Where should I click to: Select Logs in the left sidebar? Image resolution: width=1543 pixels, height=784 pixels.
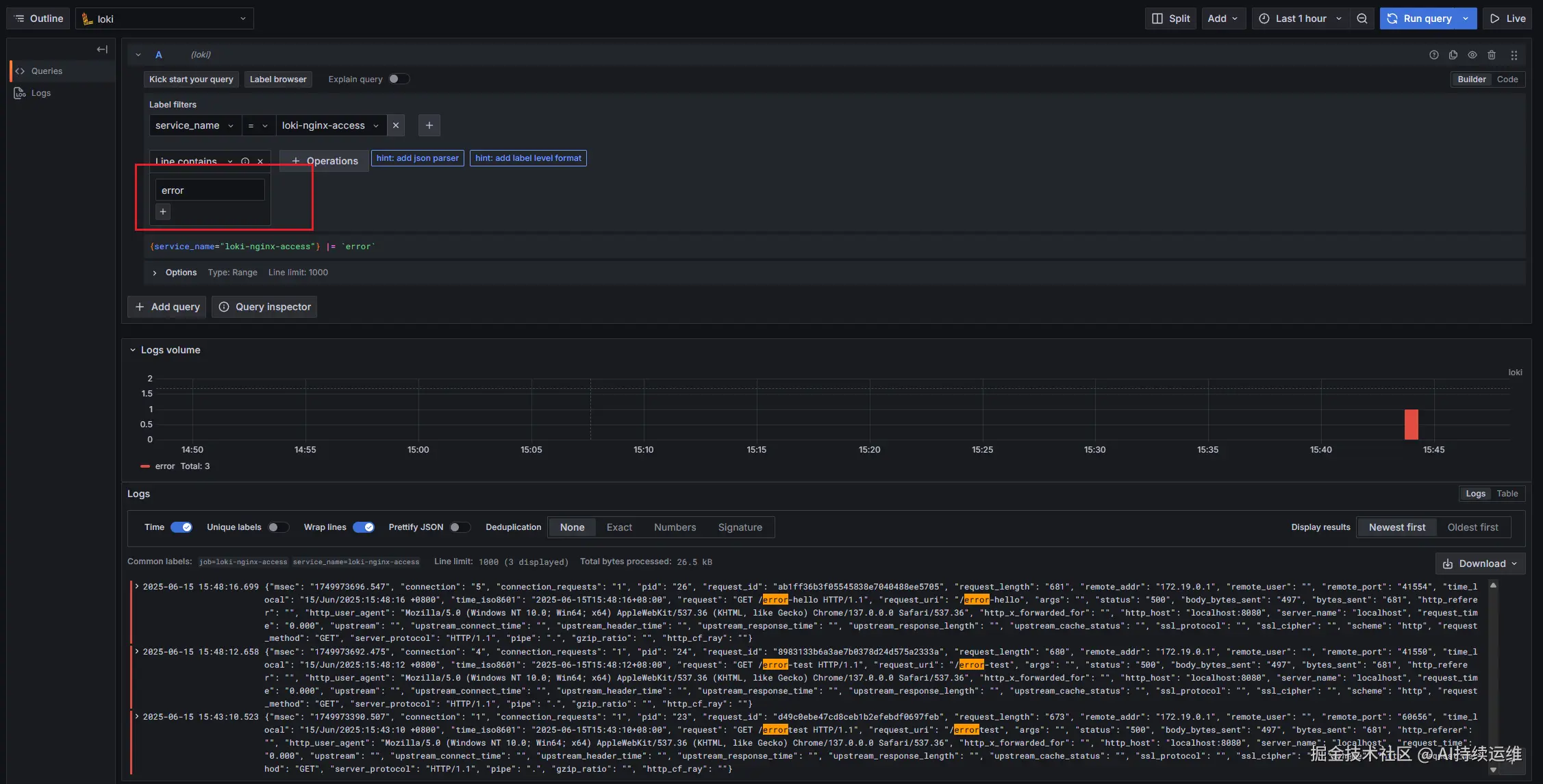click(40, 92)
